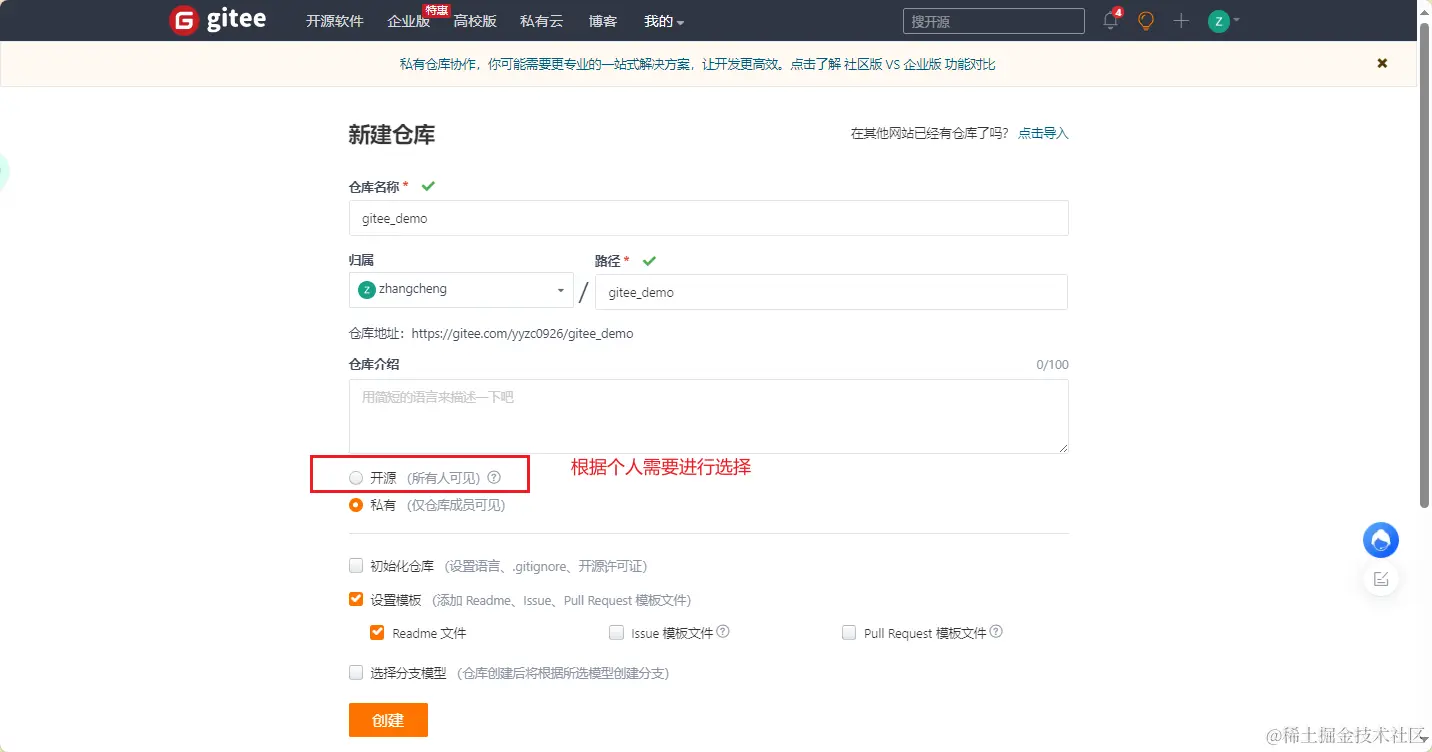
Task: Click help icon beside Pull Request 模板文件
Action: tap(996, 632)
